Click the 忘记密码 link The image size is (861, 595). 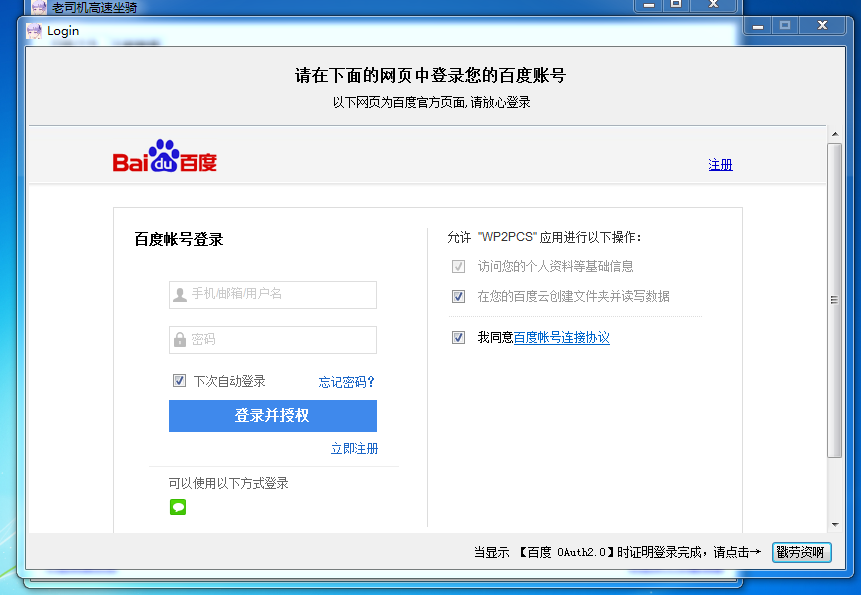tap(344, 380)
